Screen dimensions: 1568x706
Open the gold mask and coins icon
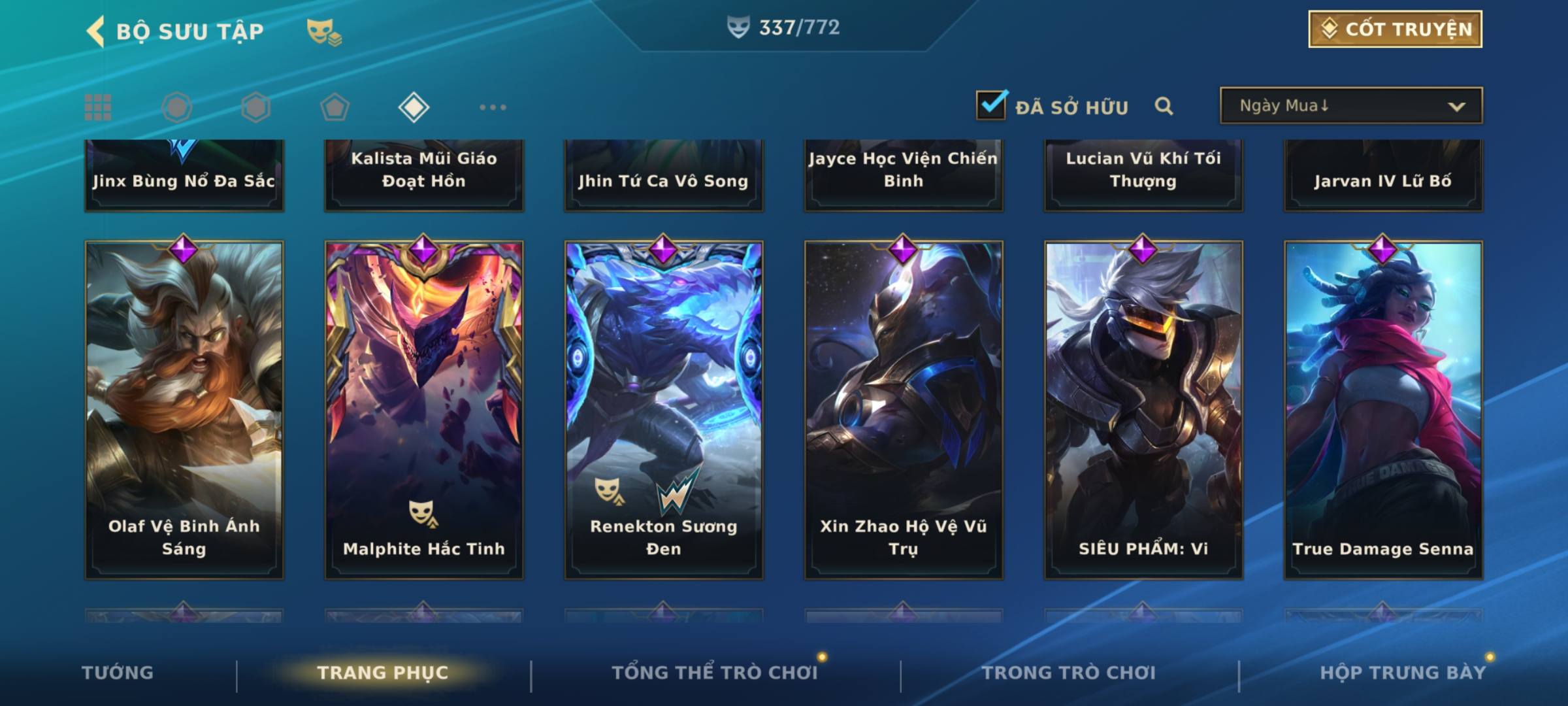tap(325, 32)
